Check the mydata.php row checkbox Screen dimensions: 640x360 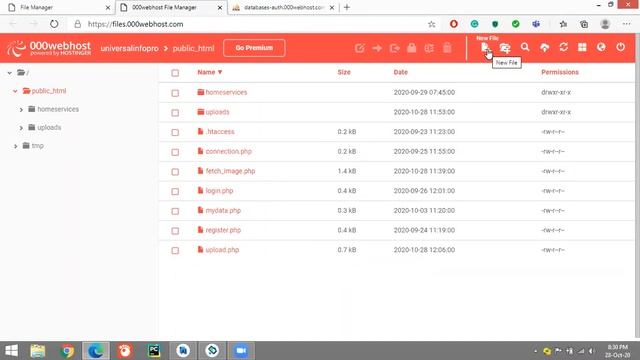click(x=175, y=211)
